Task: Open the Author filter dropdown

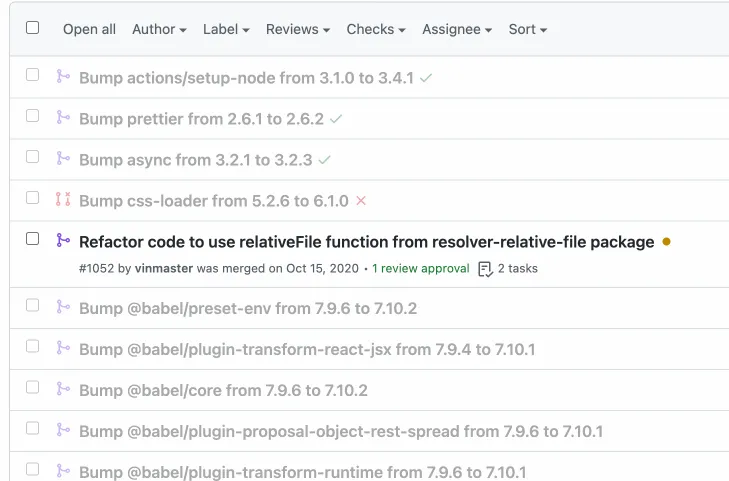Action: [159, 29]
